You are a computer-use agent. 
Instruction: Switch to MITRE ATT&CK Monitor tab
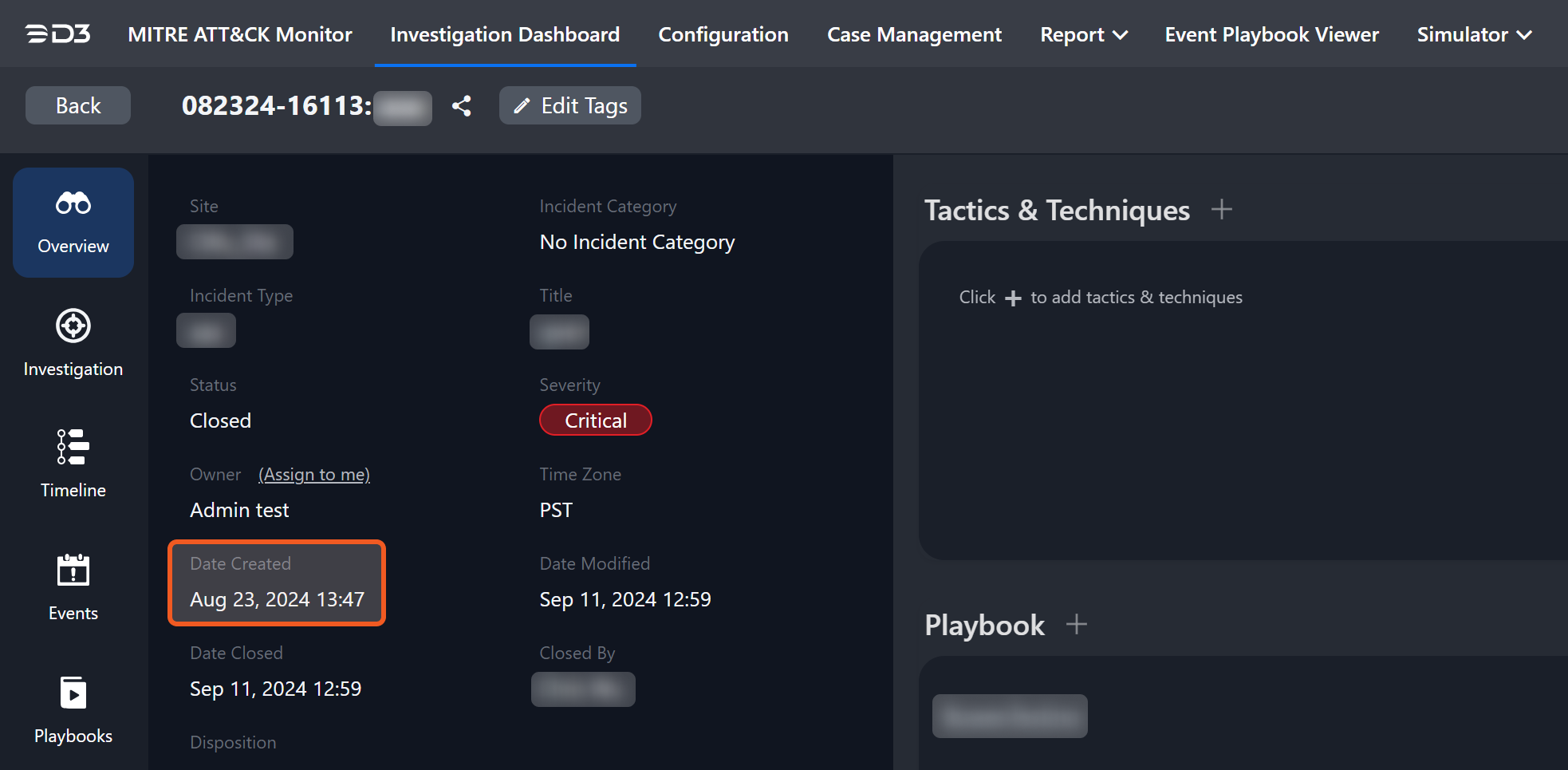240,35
